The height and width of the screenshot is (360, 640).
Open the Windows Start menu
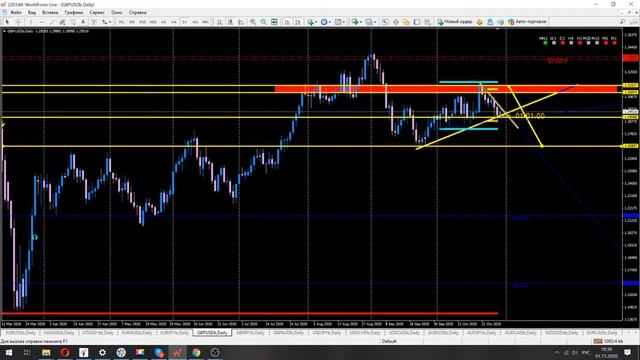click(8, 352)
